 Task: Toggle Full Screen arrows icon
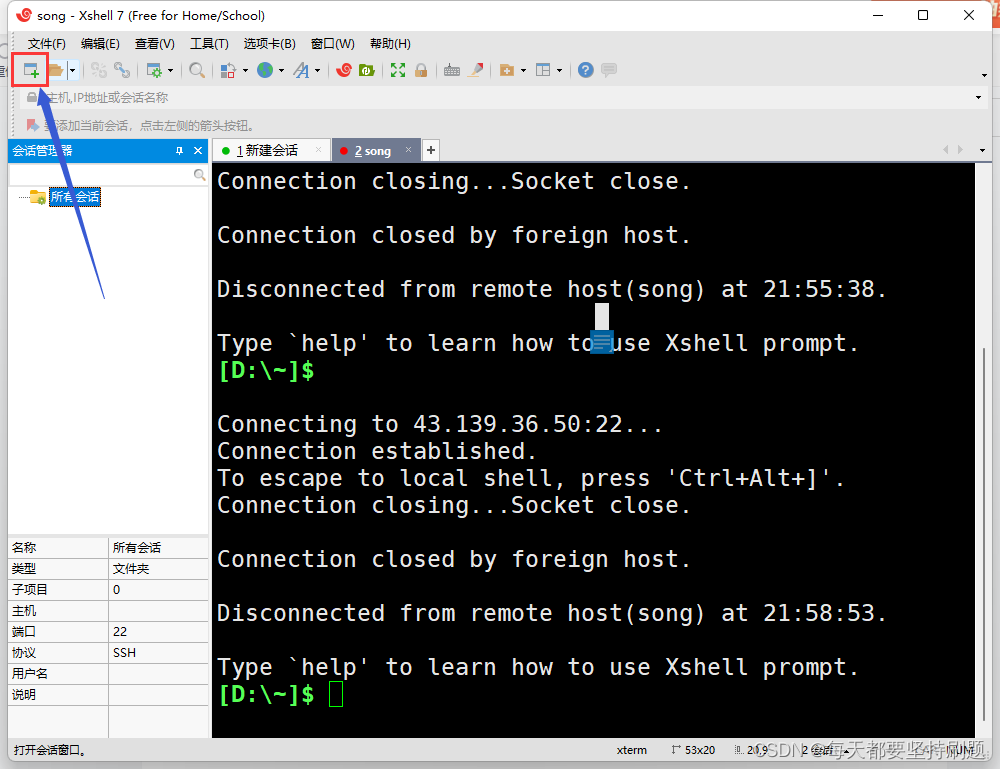398,70
